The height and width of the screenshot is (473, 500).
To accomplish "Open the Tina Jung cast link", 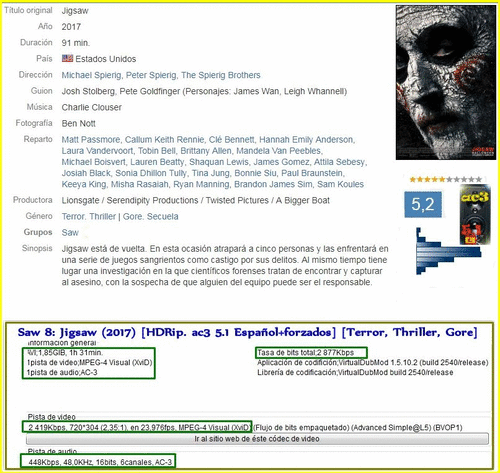I will (x=211, y=173).
